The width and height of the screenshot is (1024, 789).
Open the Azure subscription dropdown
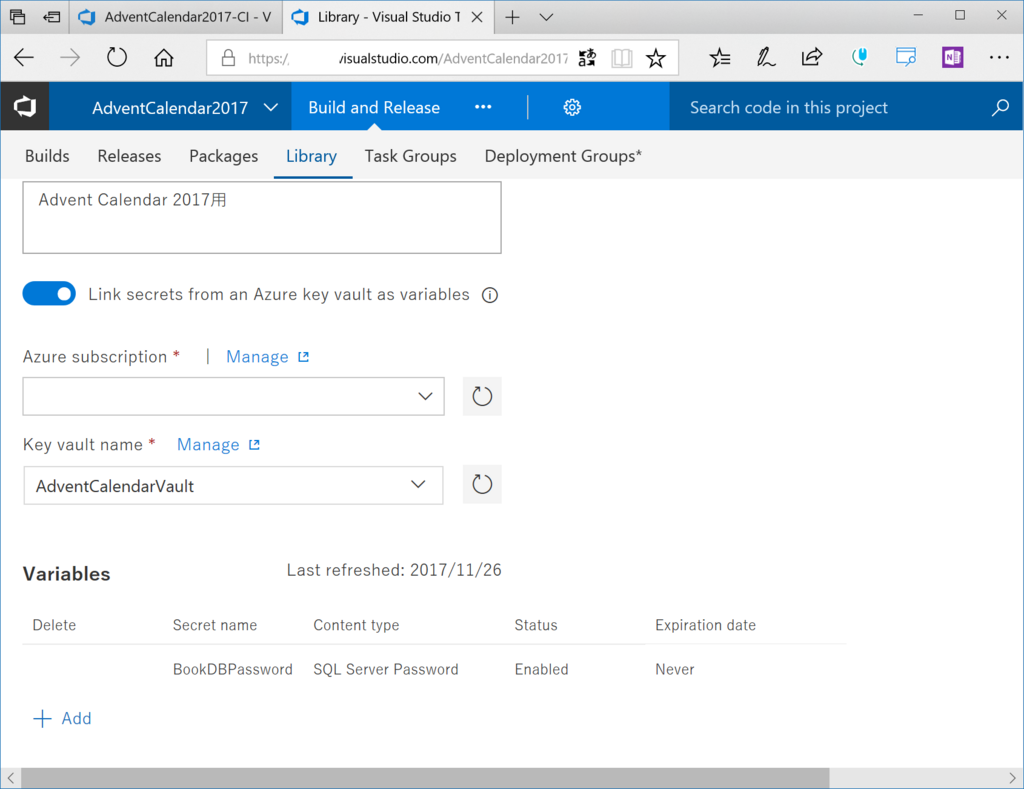coord(234,396)
